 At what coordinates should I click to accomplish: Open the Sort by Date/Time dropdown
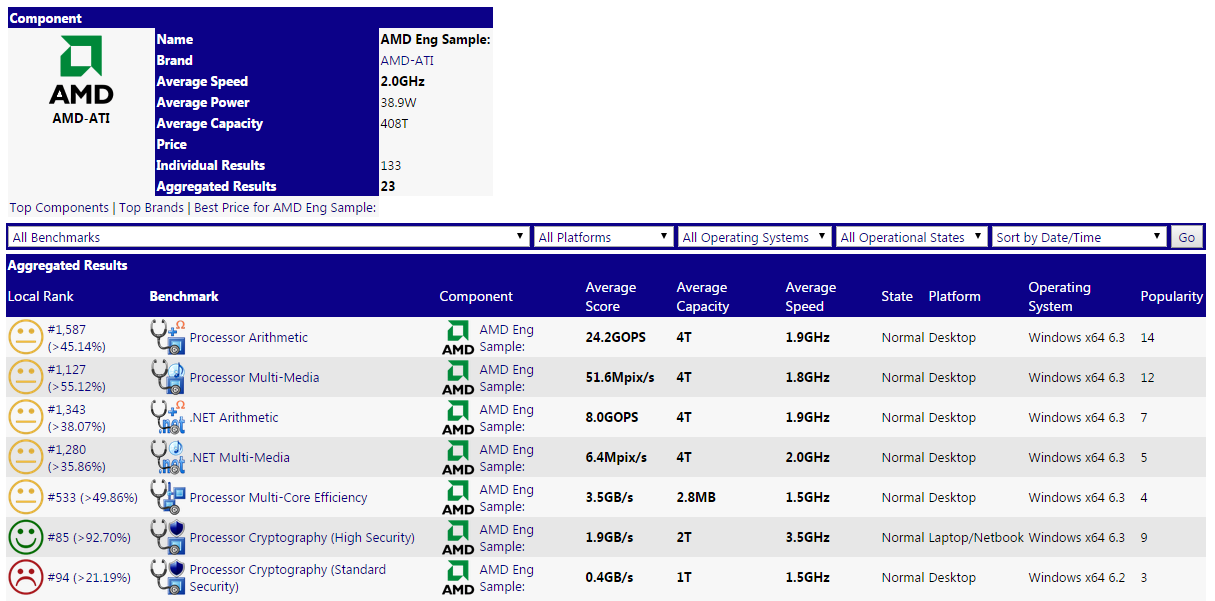1080,237
